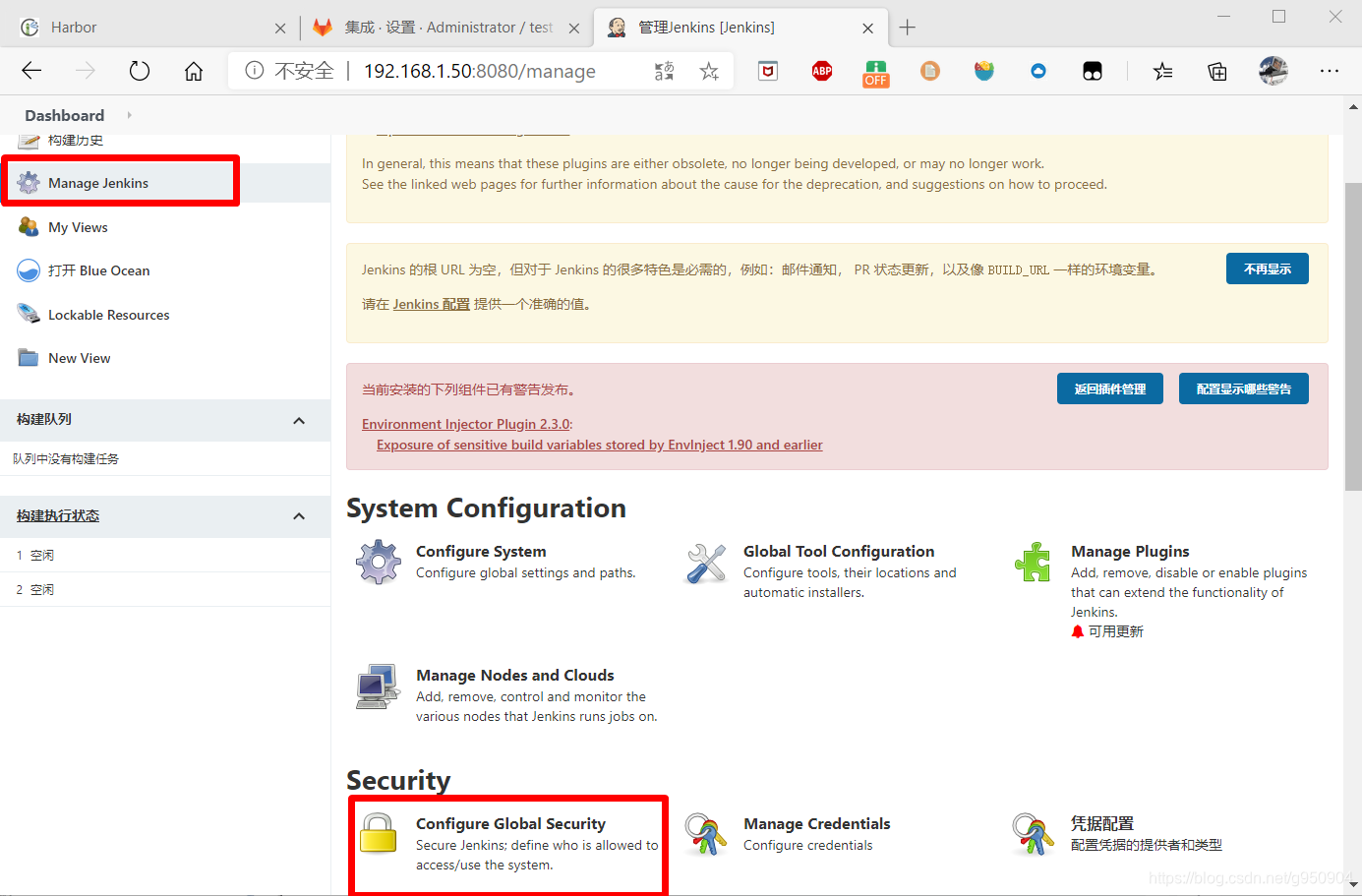Add page to favorites with star icon
Image resolution: width=1362 pixels, height=896 pixels.
[x=709, y=71]
